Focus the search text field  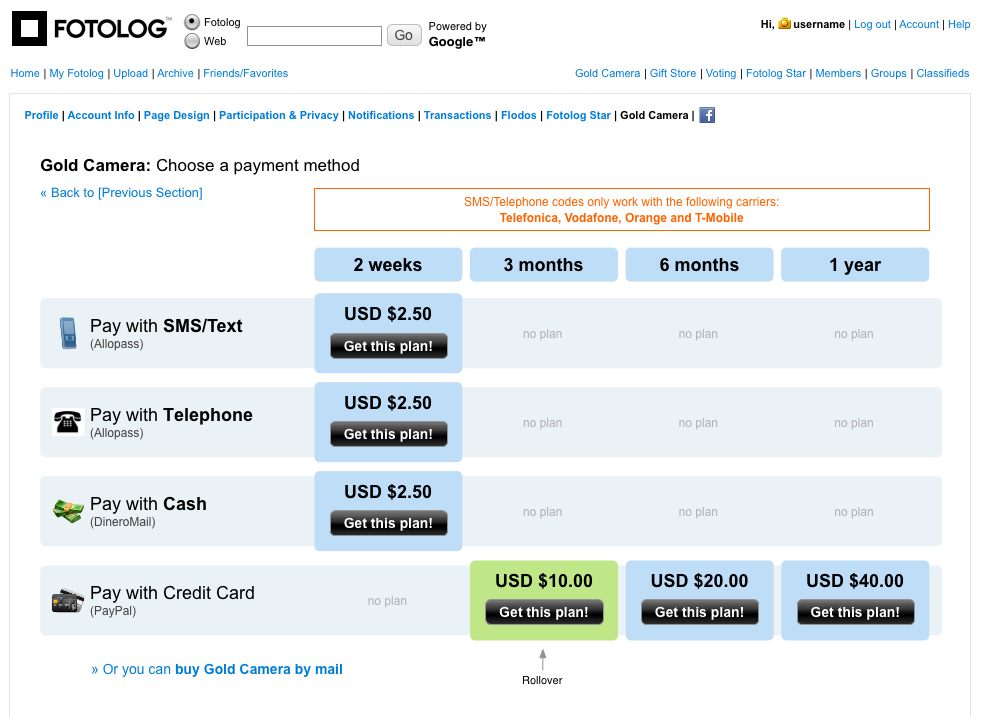(x=314, y=36)
